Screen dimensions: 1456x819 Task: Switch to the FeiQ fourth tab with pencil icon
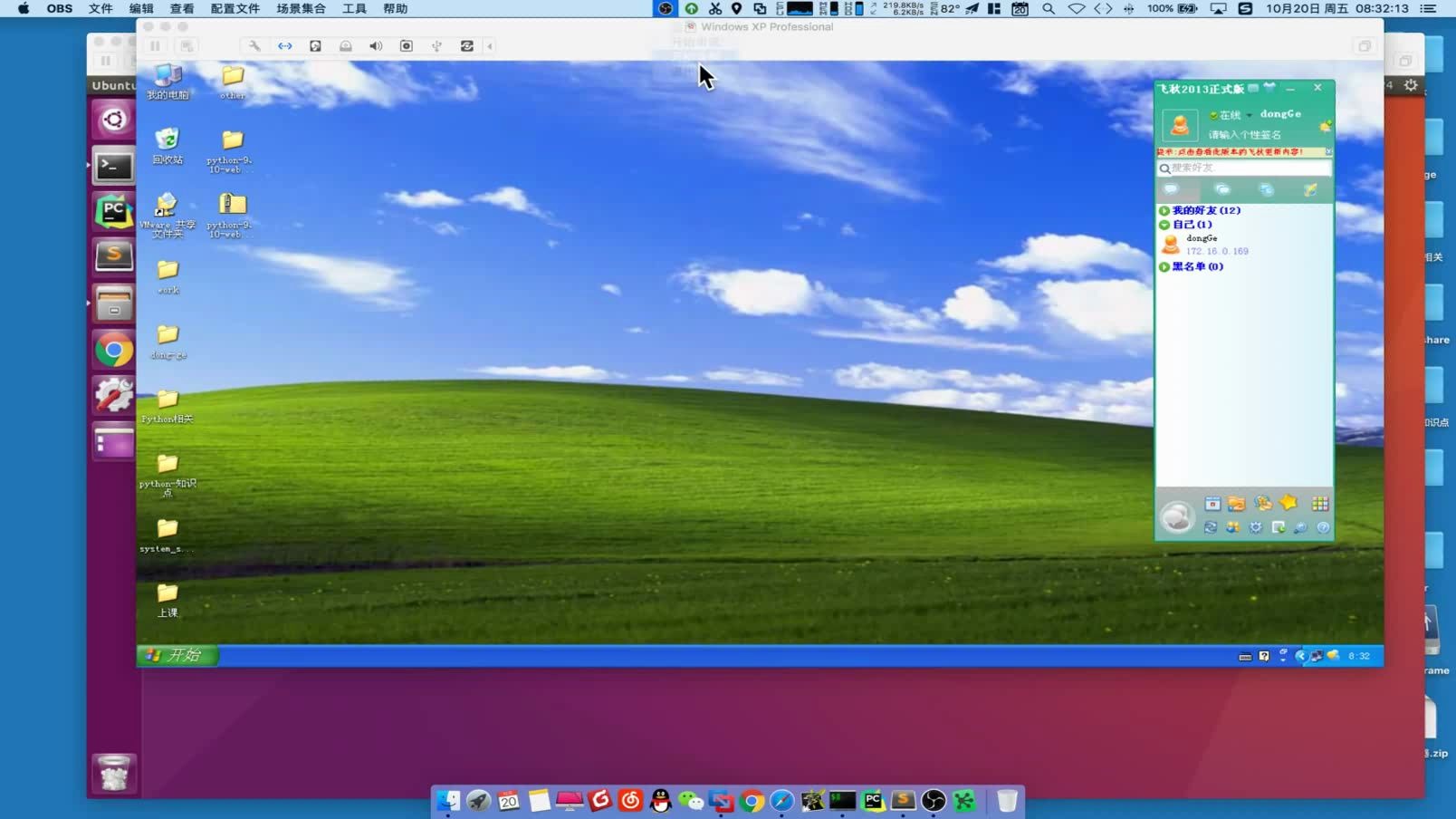(1310, 189)
